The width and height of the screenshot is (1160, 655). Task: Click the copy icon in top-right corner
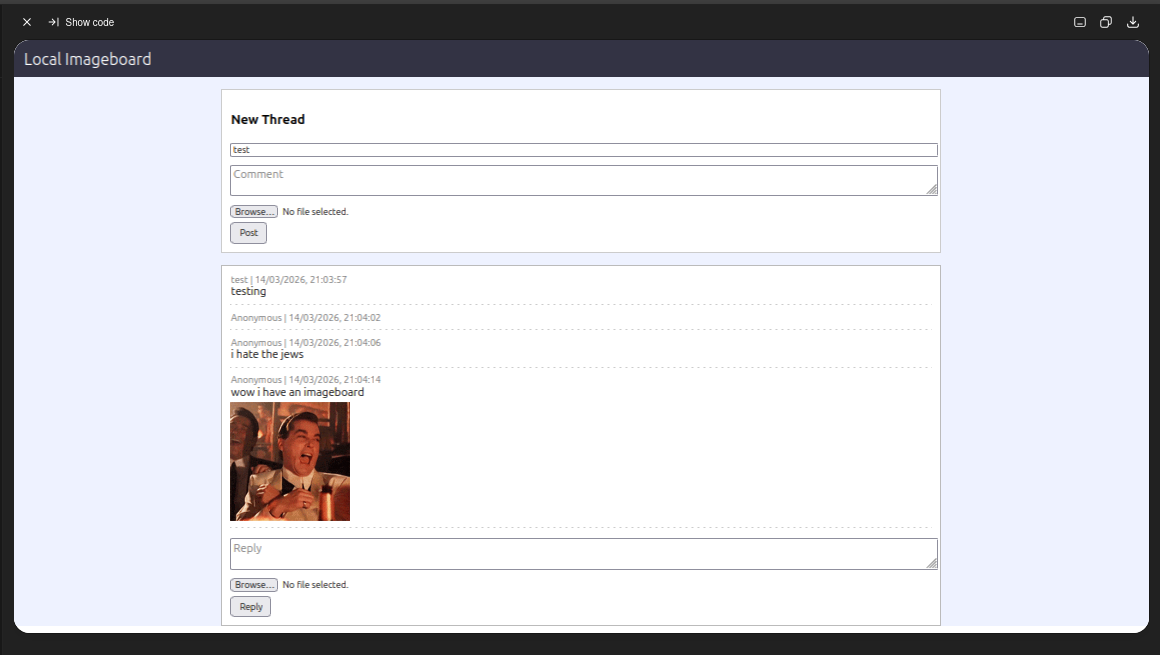click(1106, 22)
